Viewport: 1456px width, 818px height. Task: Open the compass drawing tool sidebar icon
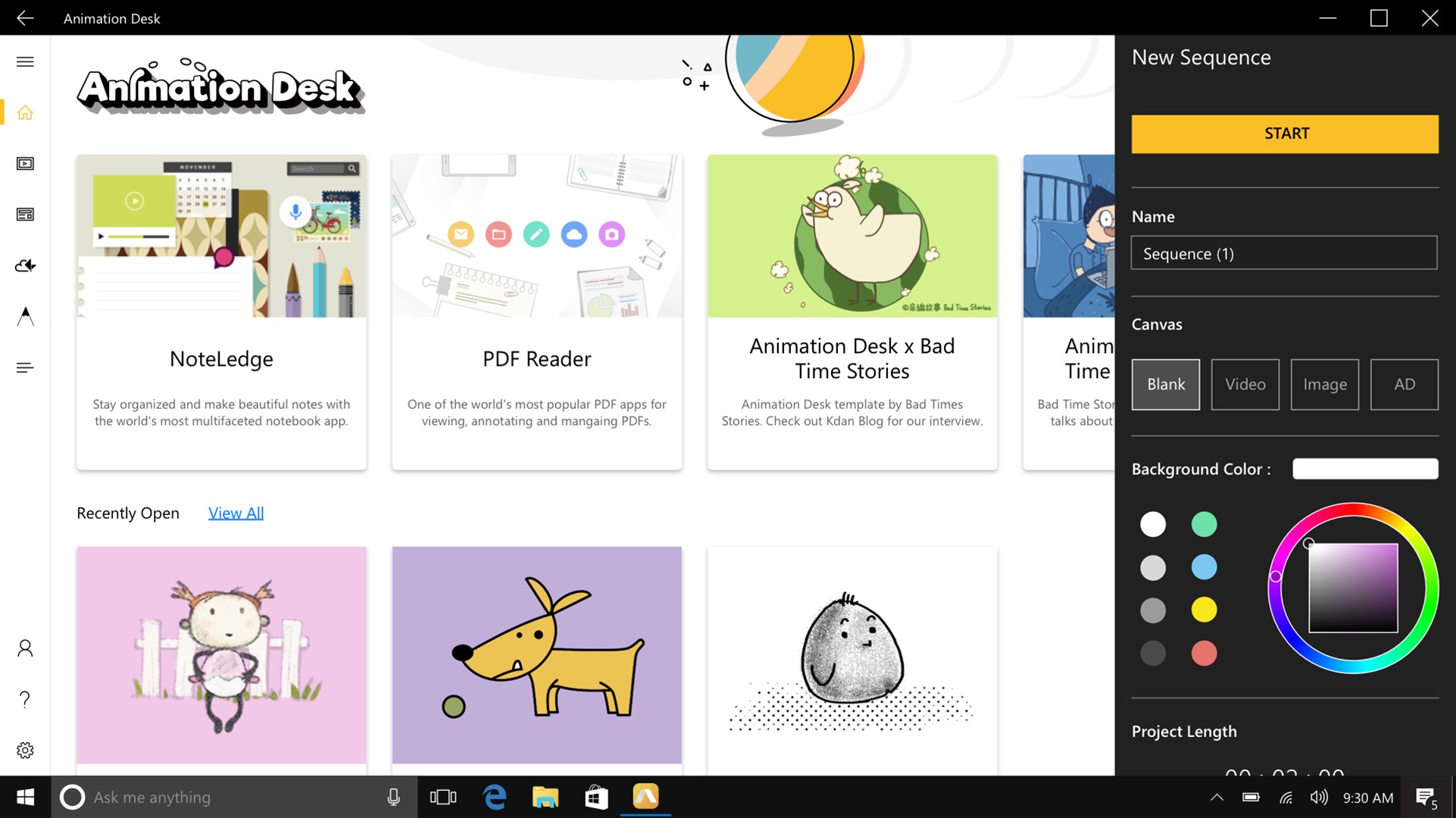coord(25,317)
